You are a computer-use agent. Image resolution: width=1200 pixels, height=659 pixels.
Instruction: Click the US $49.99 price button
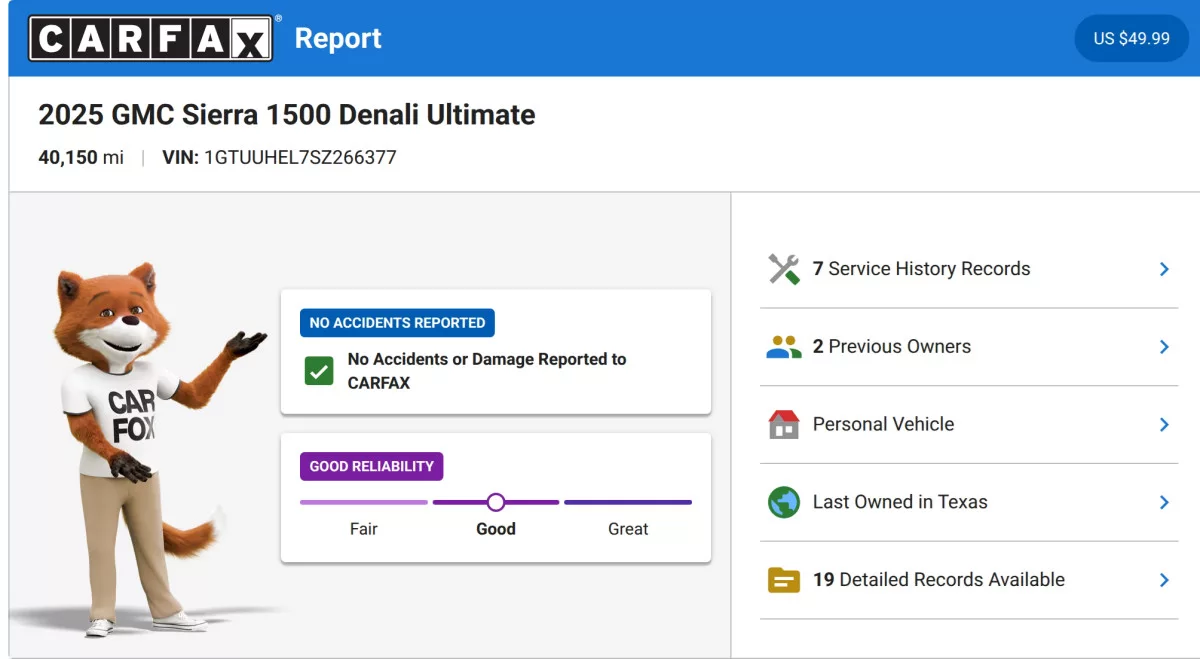(1131, 38)
